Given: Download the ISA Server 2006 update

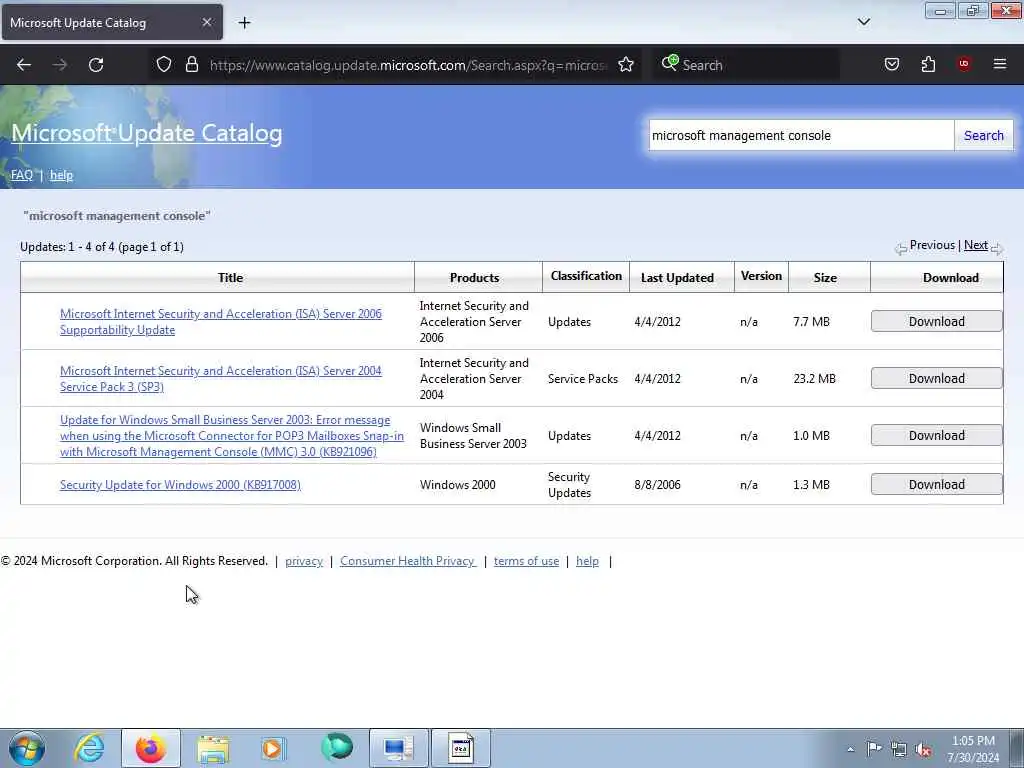Looking at the screenshot, I should point(936,321).
